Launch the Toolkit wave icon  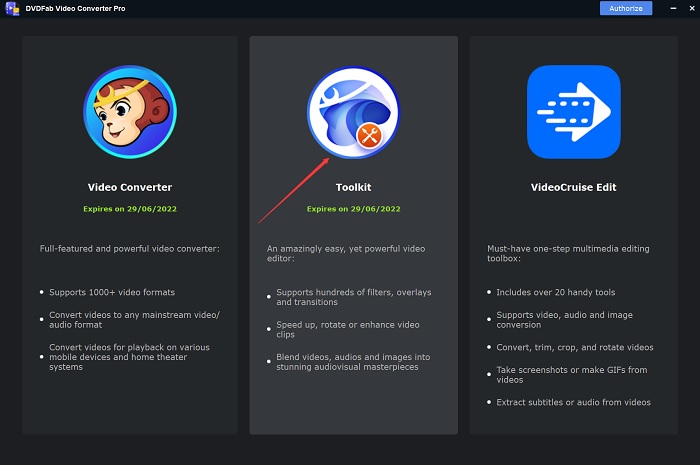pyautogui.click(x=353, y=112)
